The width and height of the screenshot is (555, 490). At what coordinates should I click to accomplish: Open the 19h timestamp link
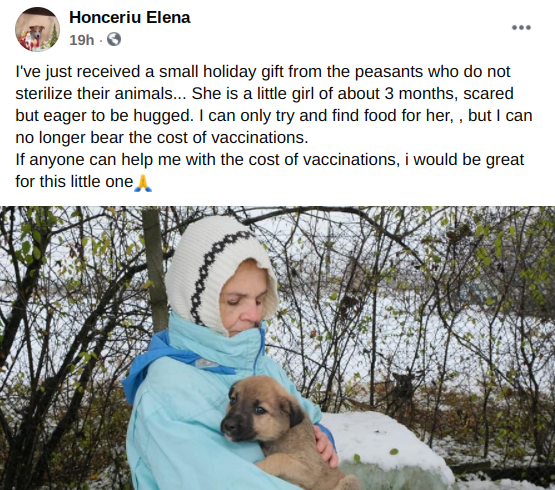point(82,40)
